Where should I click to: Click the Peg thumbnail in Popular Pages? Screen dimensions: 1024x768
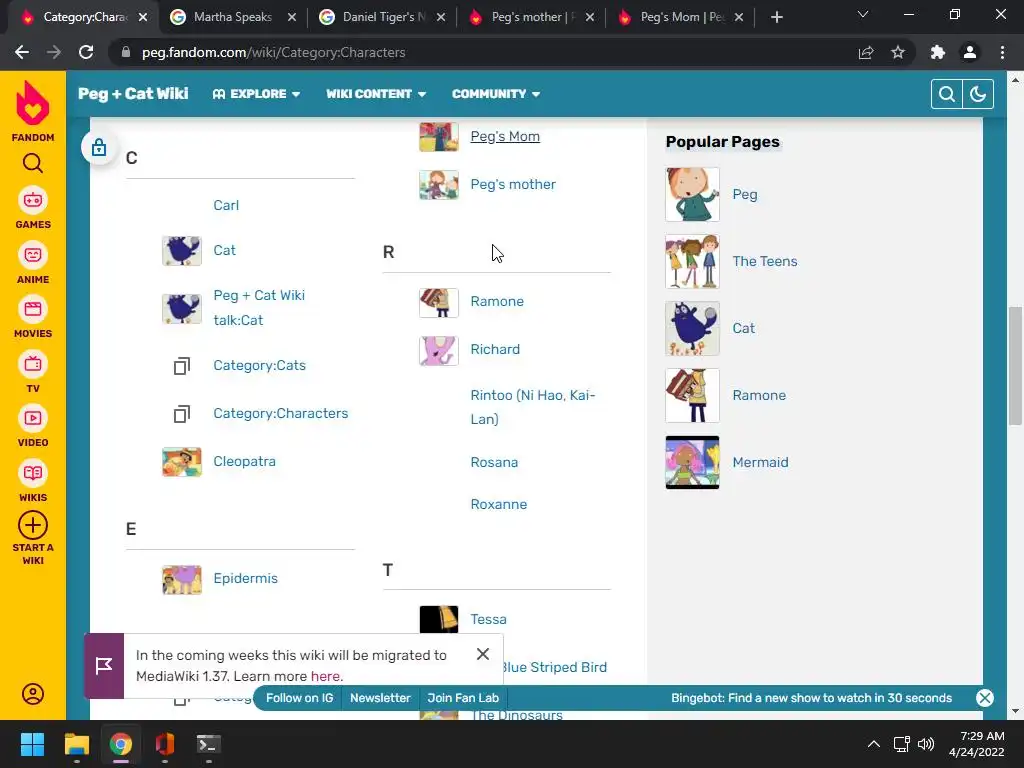[x=692, y=194]
